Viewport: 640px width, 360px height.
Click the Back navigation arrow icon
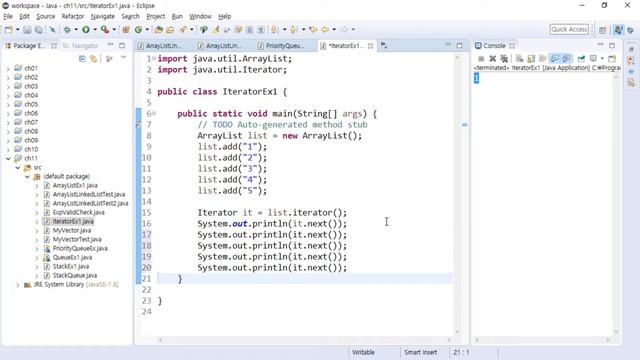click(x=325, y=29)
